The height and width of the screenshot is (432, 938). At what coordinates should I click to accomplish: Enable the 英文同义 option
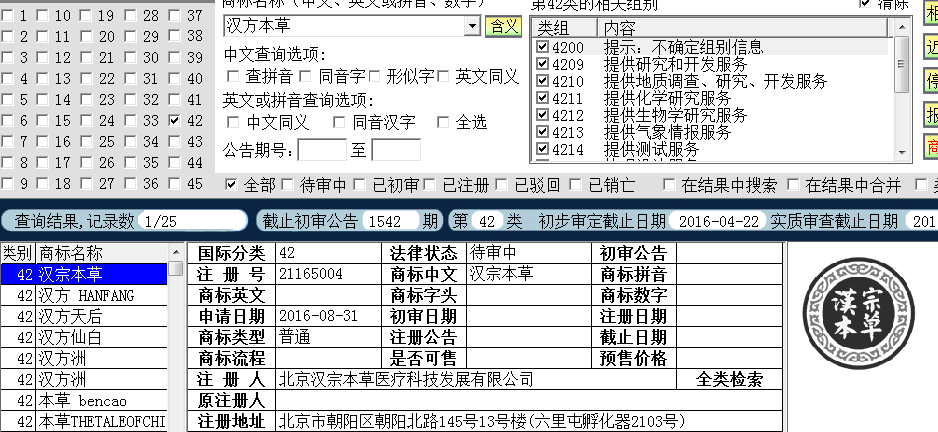[443, 76]
